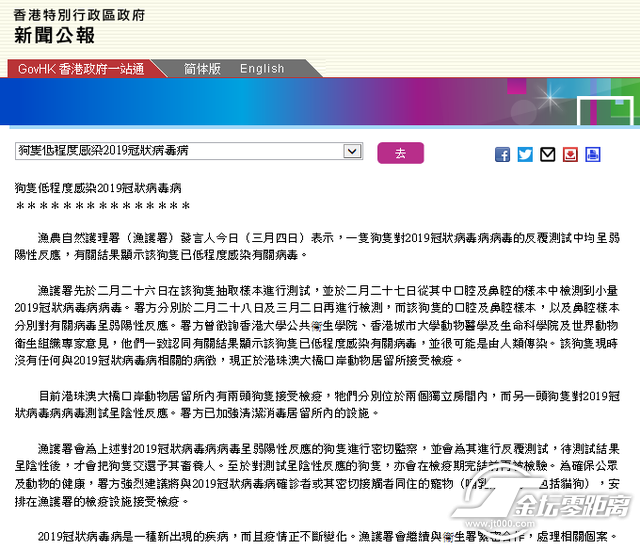Click the article title below the dropdown
The width and height of the screenshot is (640, 549).
pyautogui.click(x=98, y=188)
